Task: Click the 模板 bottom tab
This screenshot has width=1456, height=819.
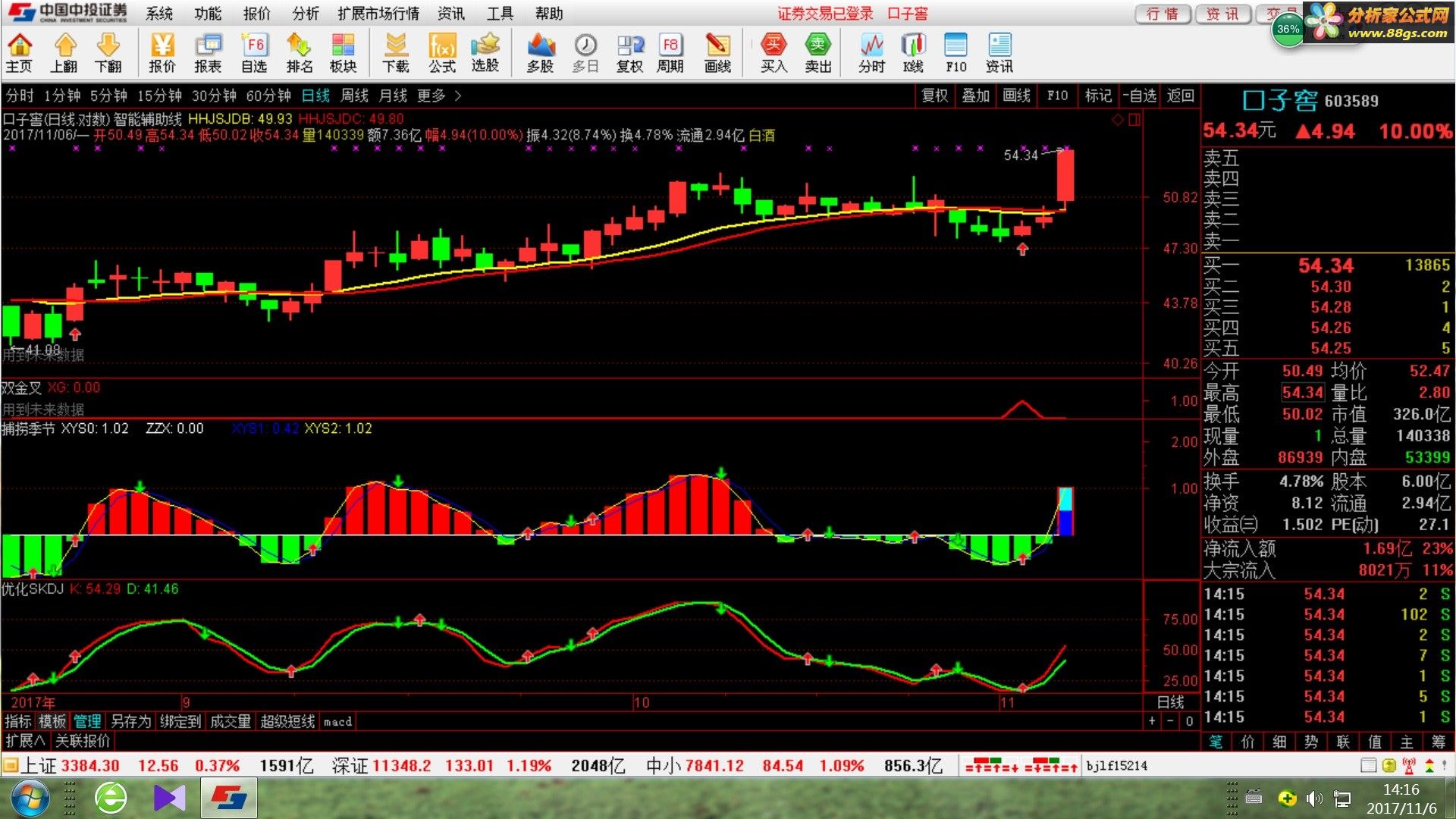Action: click(x=52, y=721)
